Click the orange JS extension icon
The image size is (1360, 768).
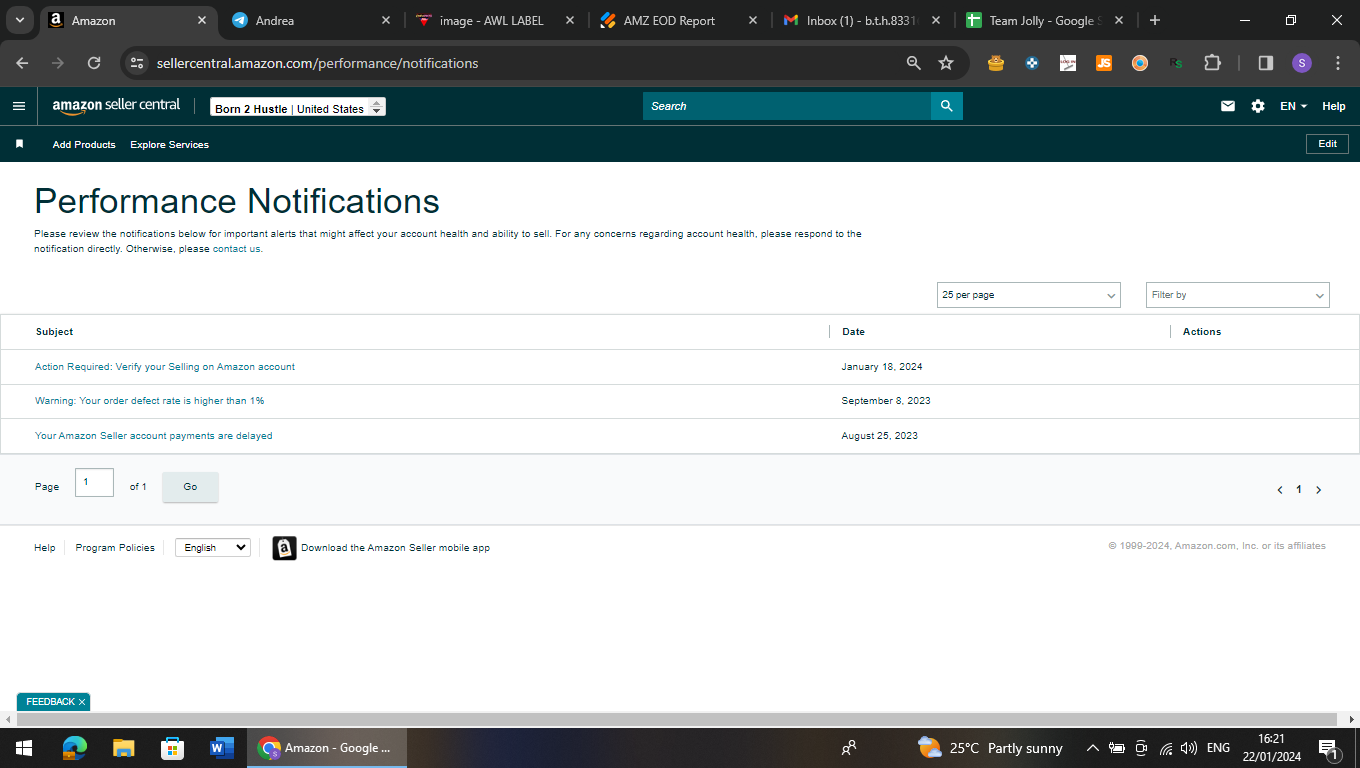click(x=1104, y=63)
